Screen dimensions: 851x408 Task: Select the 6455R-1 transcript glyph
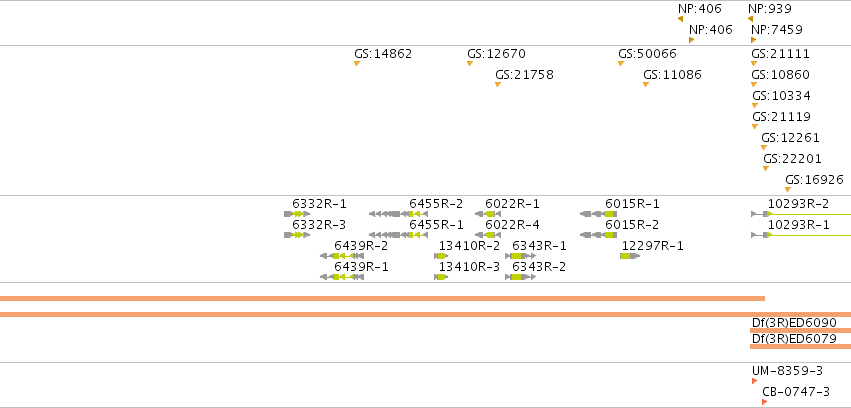pyautogui.click(x=398, y=235)
